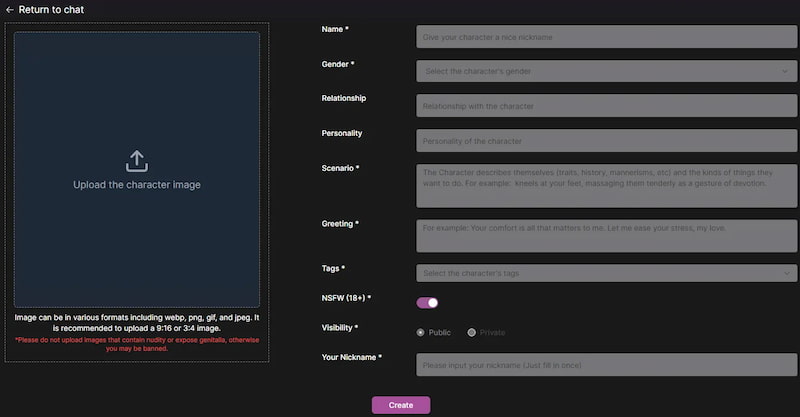Click the NSFW (18+) label text
Viewport: 800px width, 417px height.
[346, 298]
